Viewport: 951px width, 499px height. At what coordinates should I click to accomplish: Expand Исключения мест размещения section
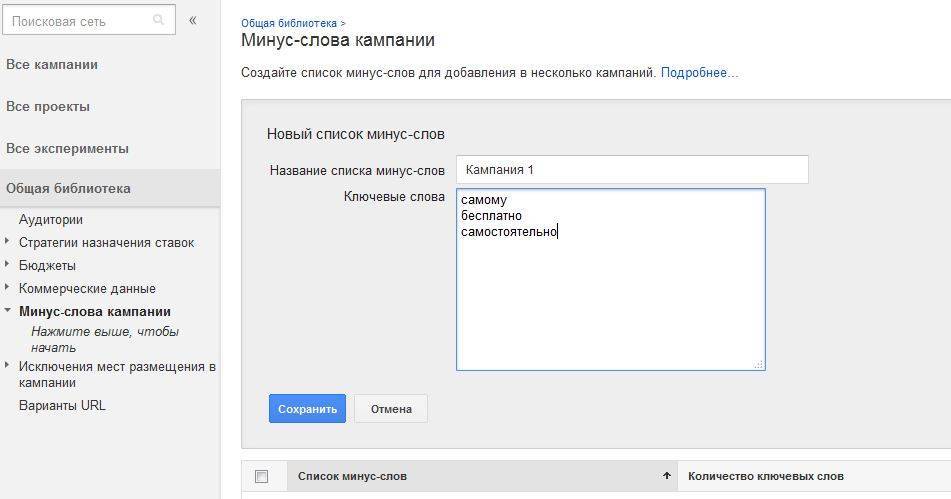tap(8, 366)
